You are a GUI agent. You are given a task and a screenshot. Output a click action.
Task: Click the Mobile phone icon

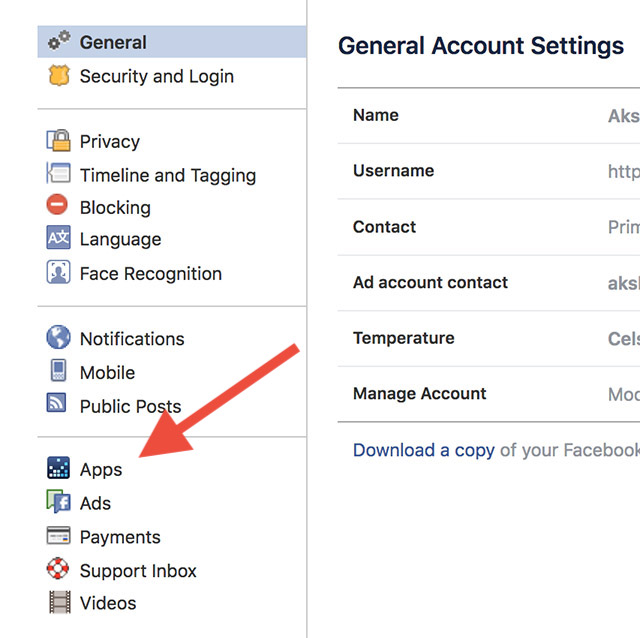pyautogui.click(x=58, y=370)
